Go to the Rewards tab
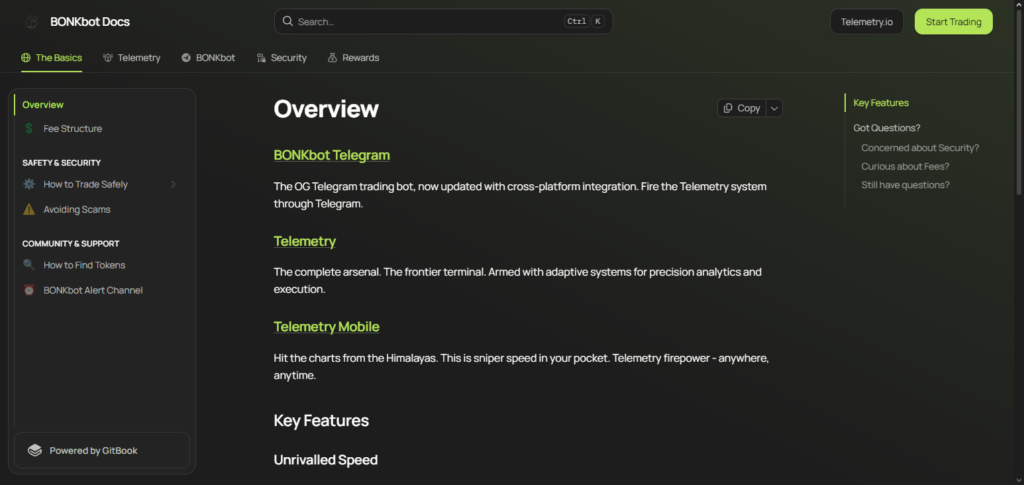 tap(353, 58)
